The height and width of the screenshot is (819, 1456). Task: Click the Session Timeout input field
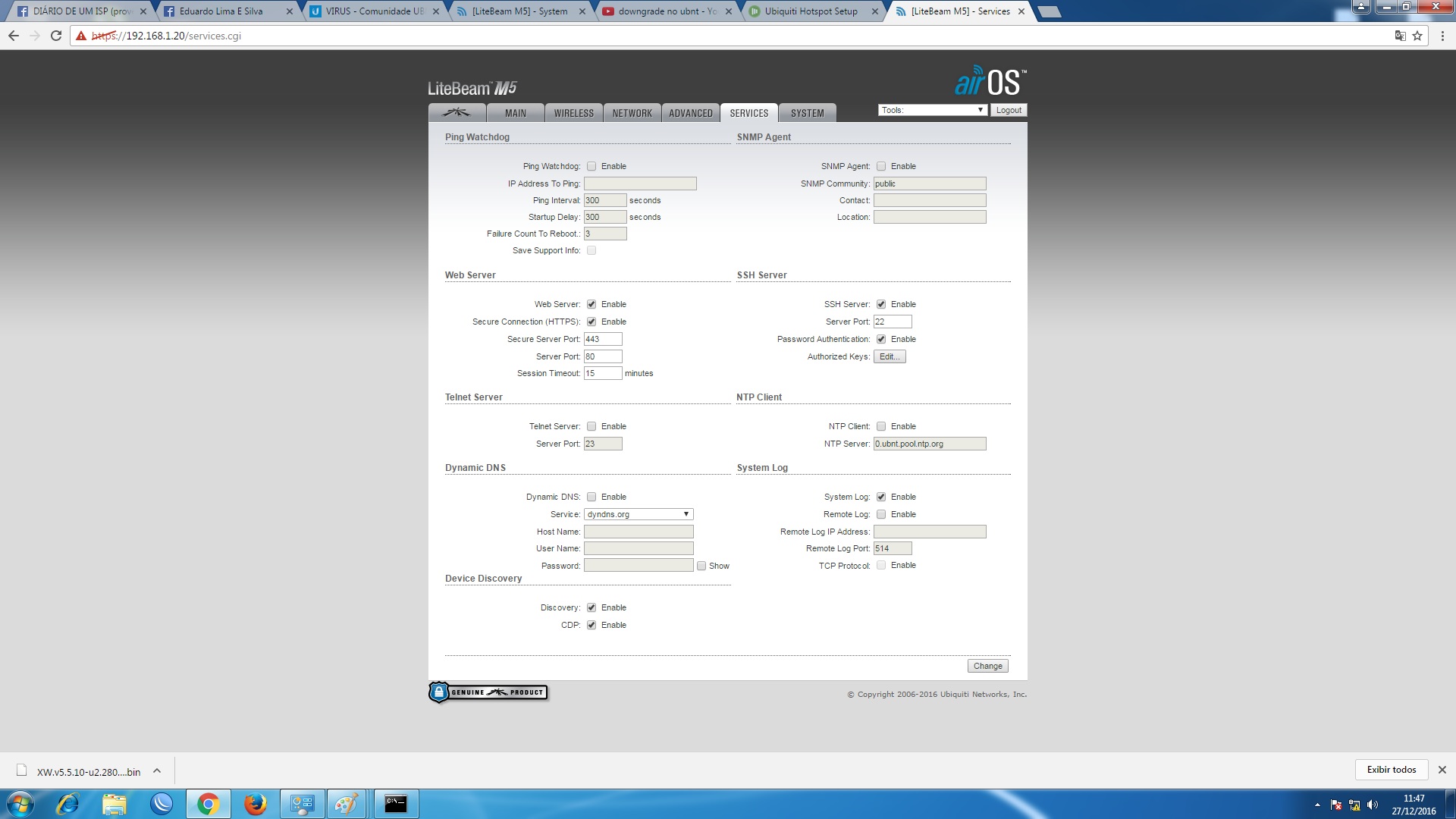[x=602, y=373]
